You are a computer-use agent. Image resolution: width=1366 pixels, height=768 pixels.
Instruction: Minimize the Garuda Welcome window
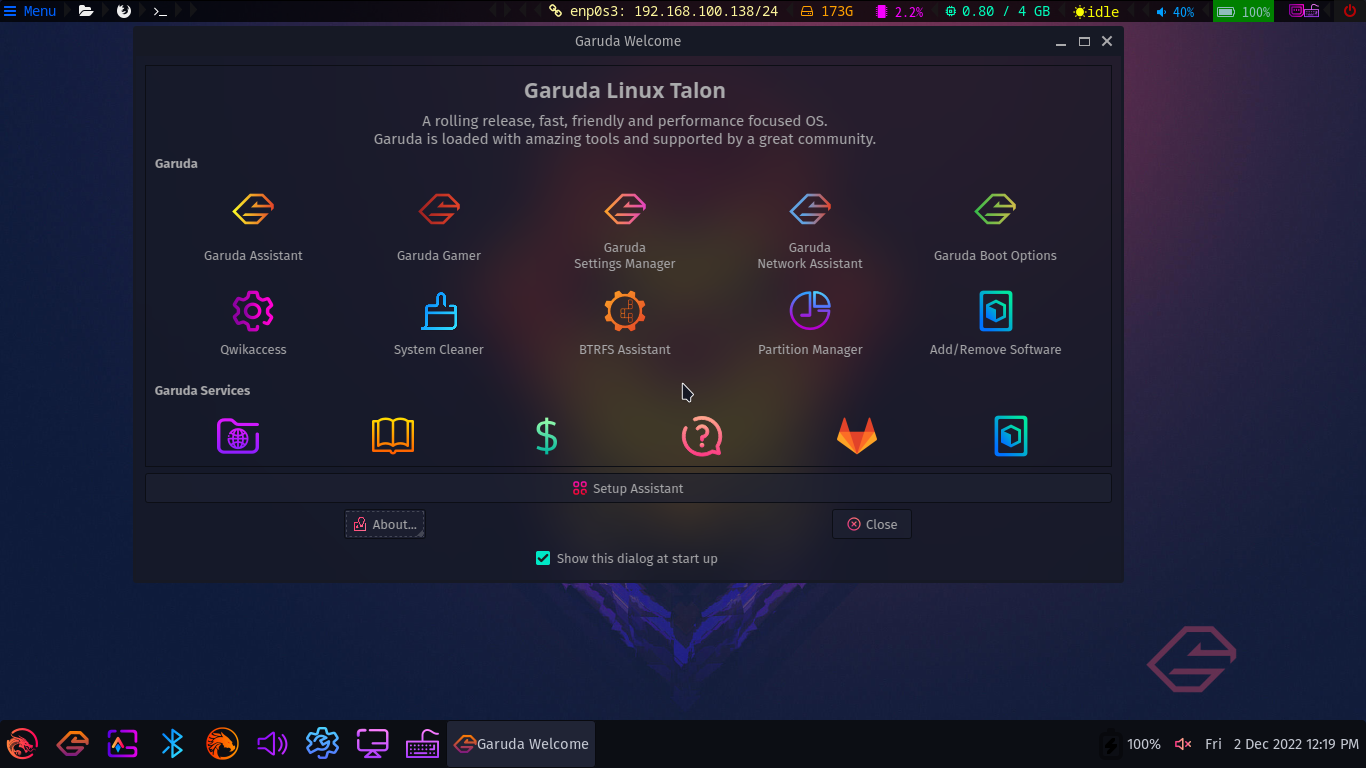[1061, 42]
